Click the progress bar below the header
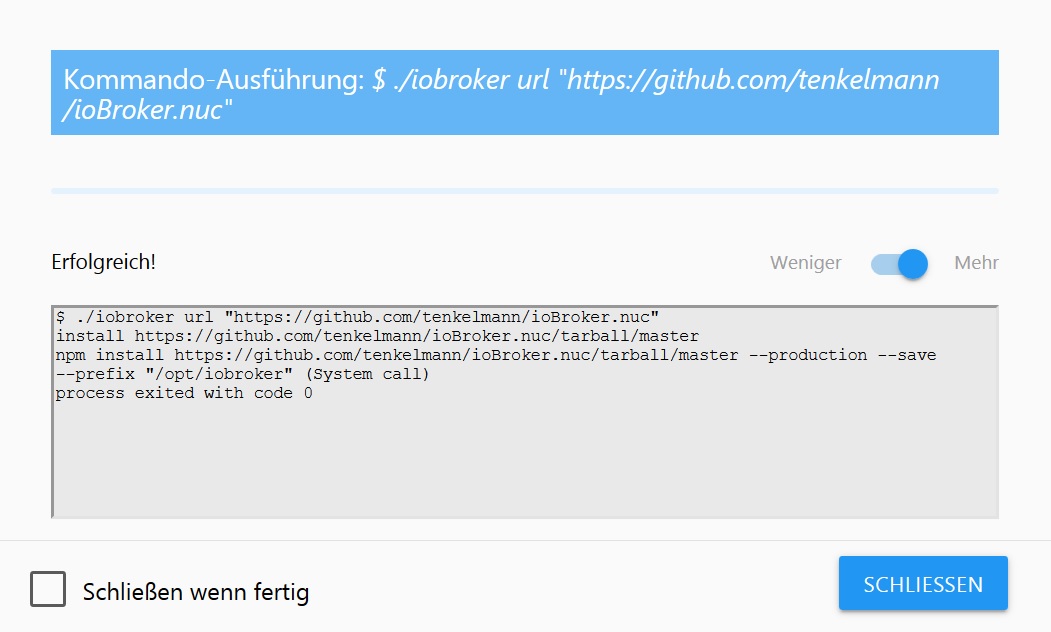 click(x=525, y=191)
